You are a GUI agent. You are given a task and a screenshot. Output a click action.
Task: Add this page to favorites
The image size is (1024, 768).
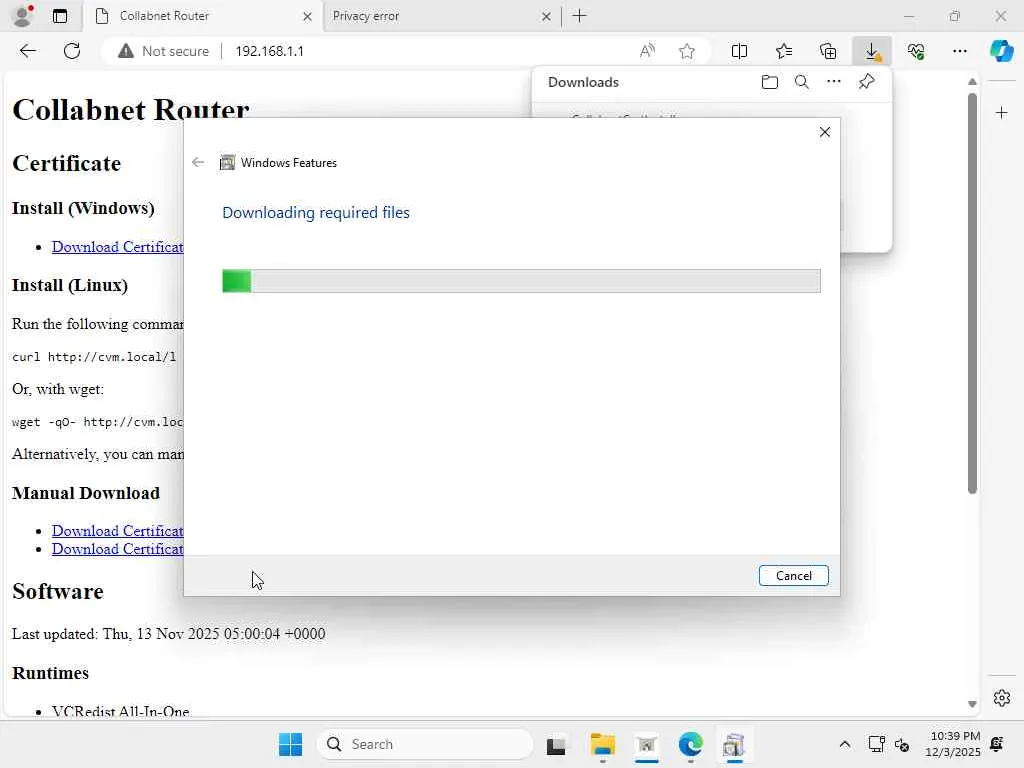[686, 51]
